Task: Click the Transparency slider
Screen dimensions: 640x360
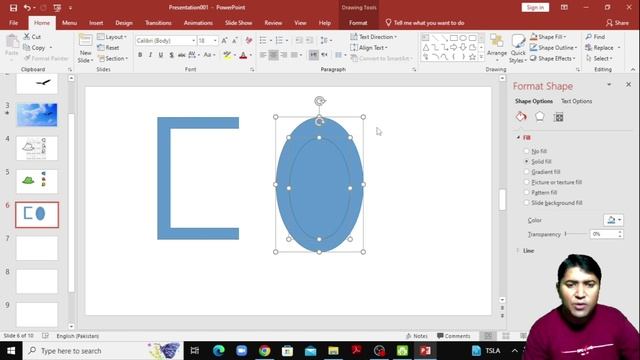Action: [576, 234]
